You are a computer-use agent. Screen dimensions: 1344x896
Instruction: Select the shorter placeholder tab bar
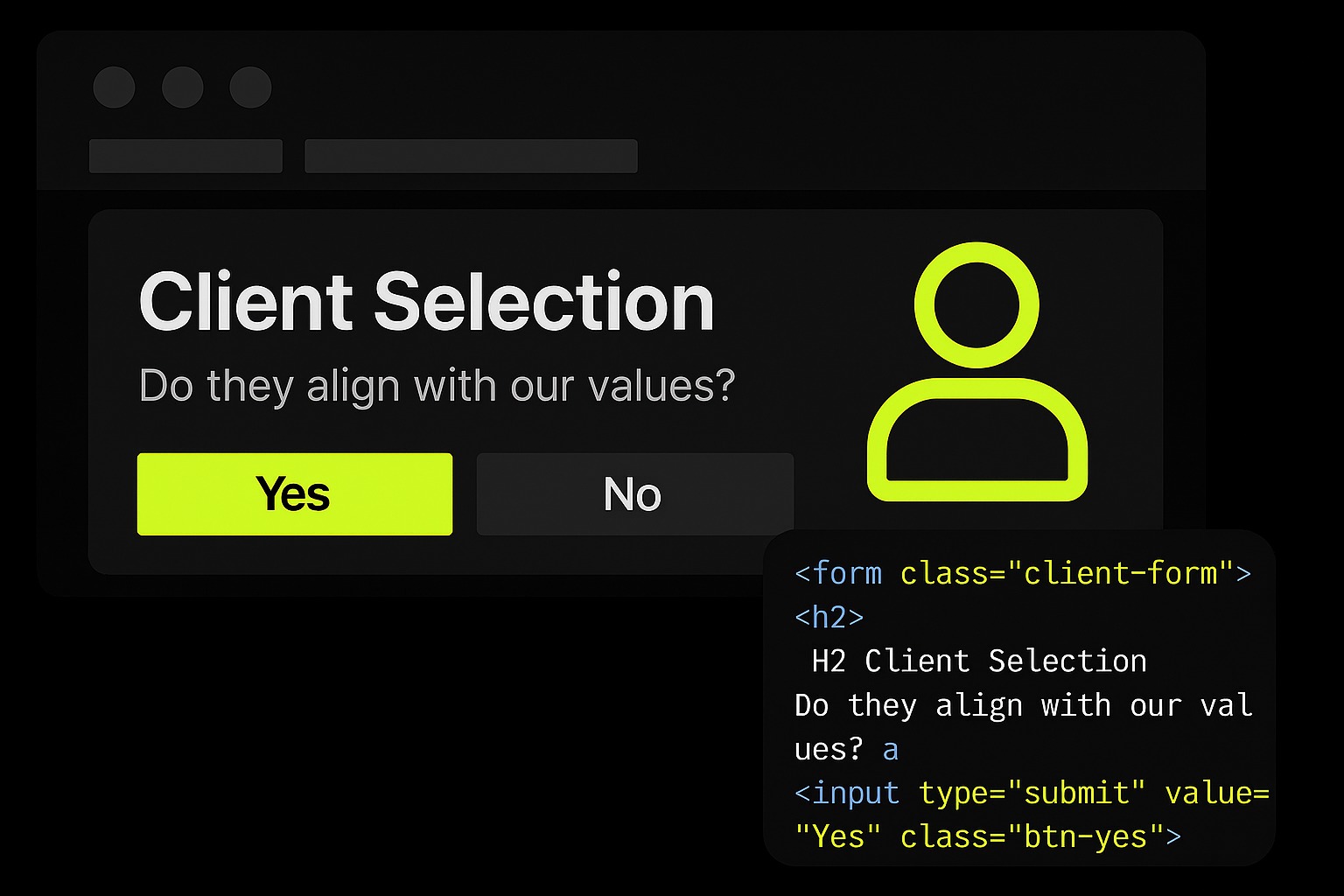pyautogui.click(x=185, y=156)
